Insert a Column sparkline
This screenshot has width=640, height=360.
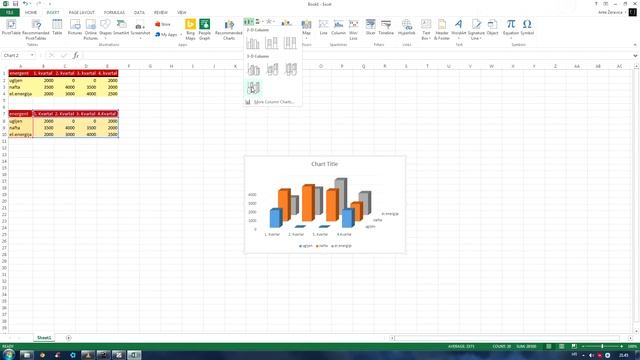[x=338, y=27]
